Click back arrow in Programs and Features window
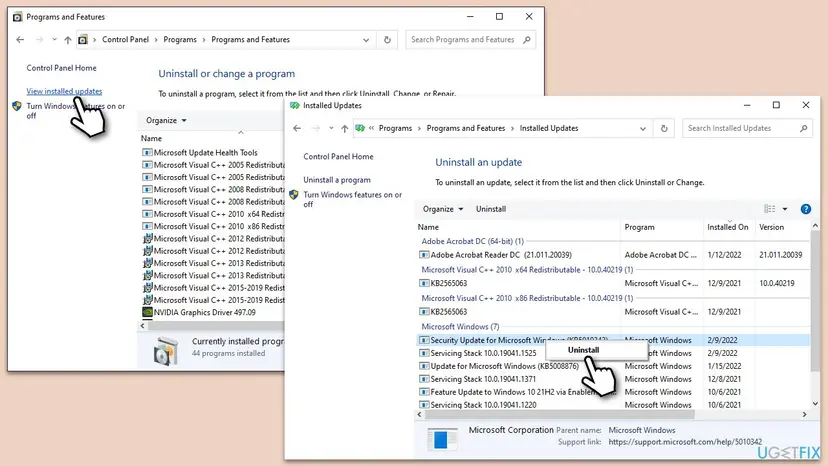Viewport: 828px width, 466px height. pyautogui.click(x=20, y=40)
